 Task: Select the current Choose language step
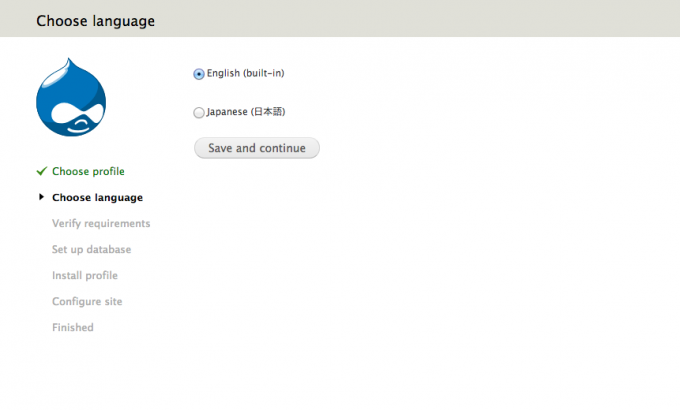[x=97, y=197]
